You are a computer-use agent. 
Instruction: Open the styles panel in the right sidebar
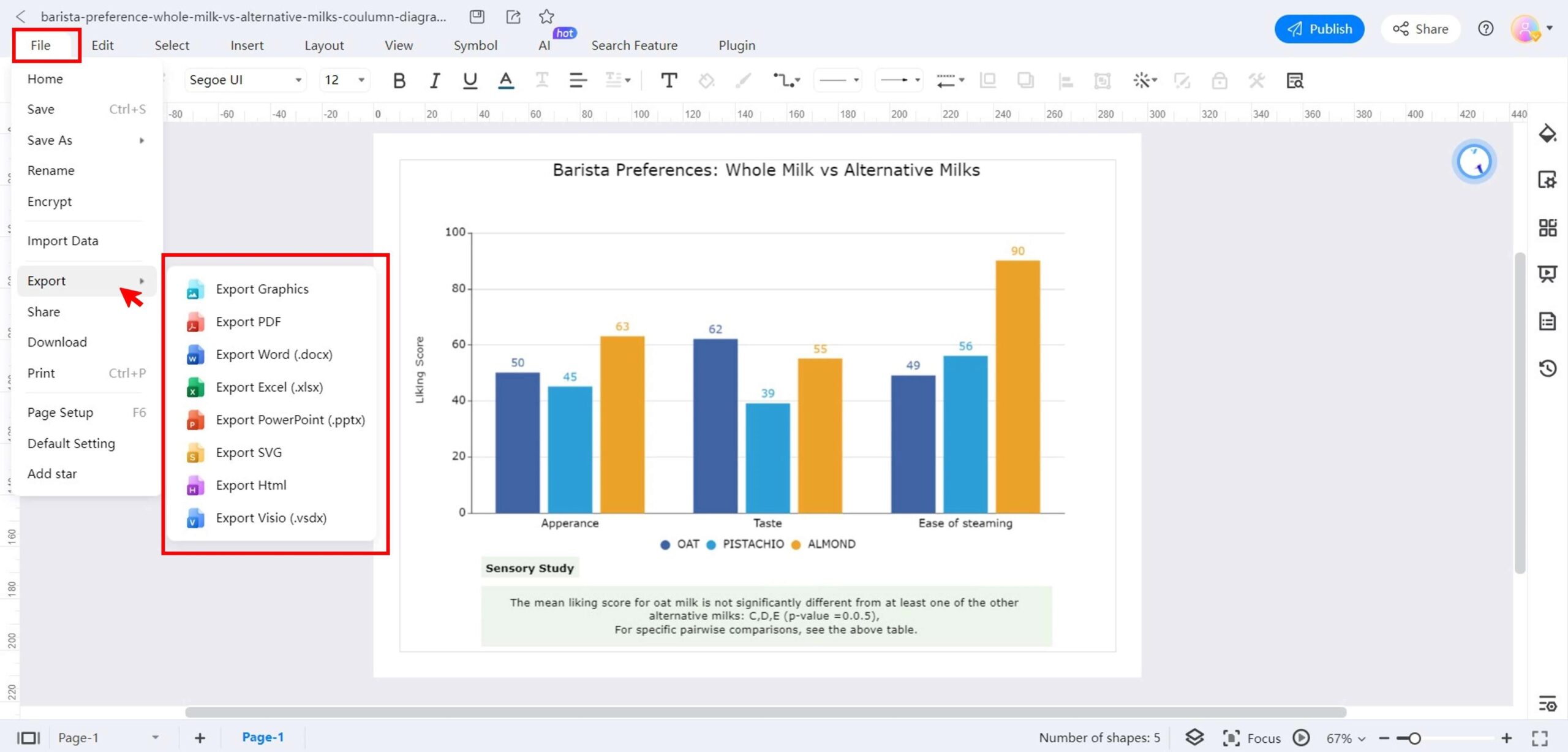pyautogui.click(x=1548, y=134)
